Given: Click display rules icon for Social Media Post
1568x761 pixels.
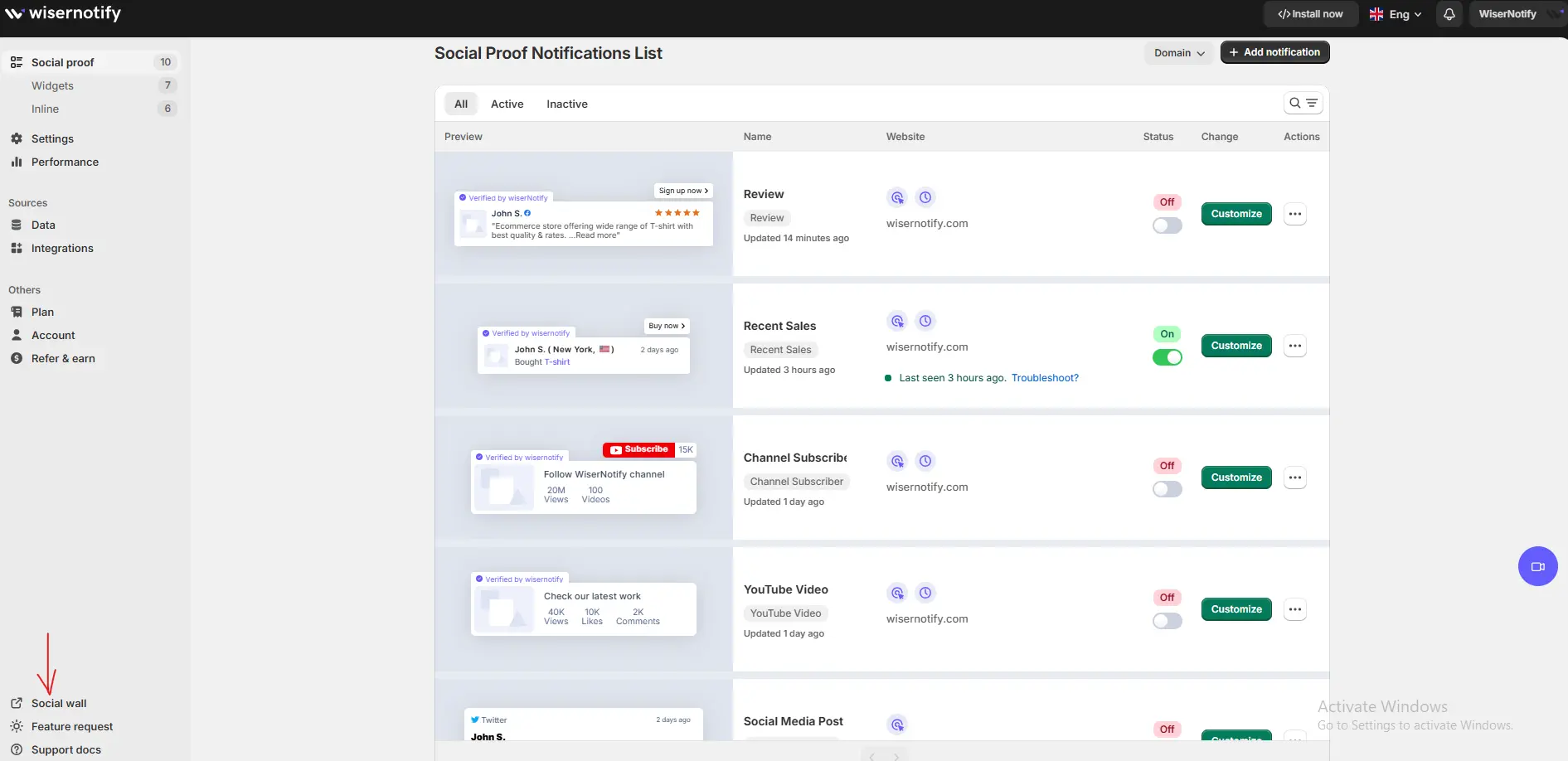Looking at the screenshot, I should pos(897,725).
